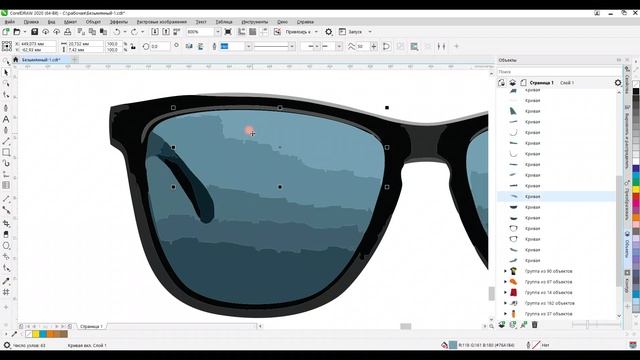This screenshot has width=640, height=360.
Task: Open the 'Файл' menu
Action: [10, 22]
